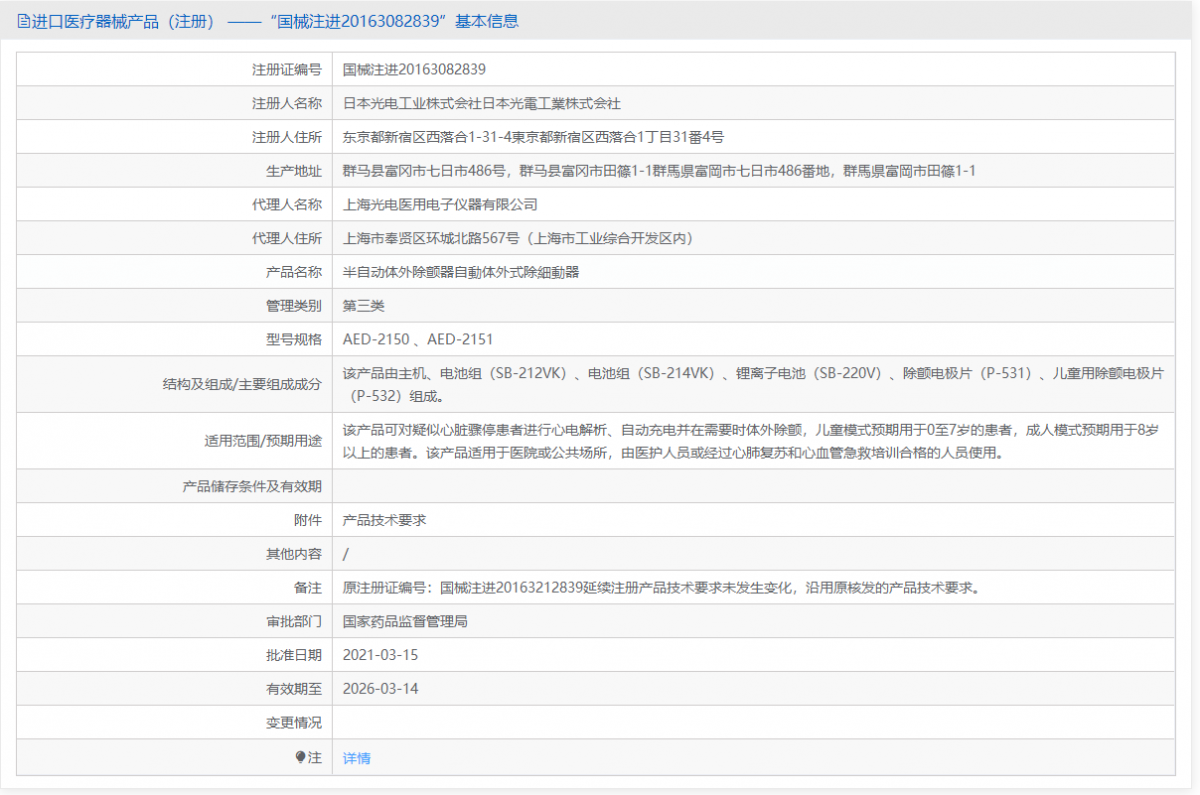Image resolution: width=1200 pixels, height=795 pixels.
Task: Select expiry date 2026-03-14
Action: [x=380, y=689]
